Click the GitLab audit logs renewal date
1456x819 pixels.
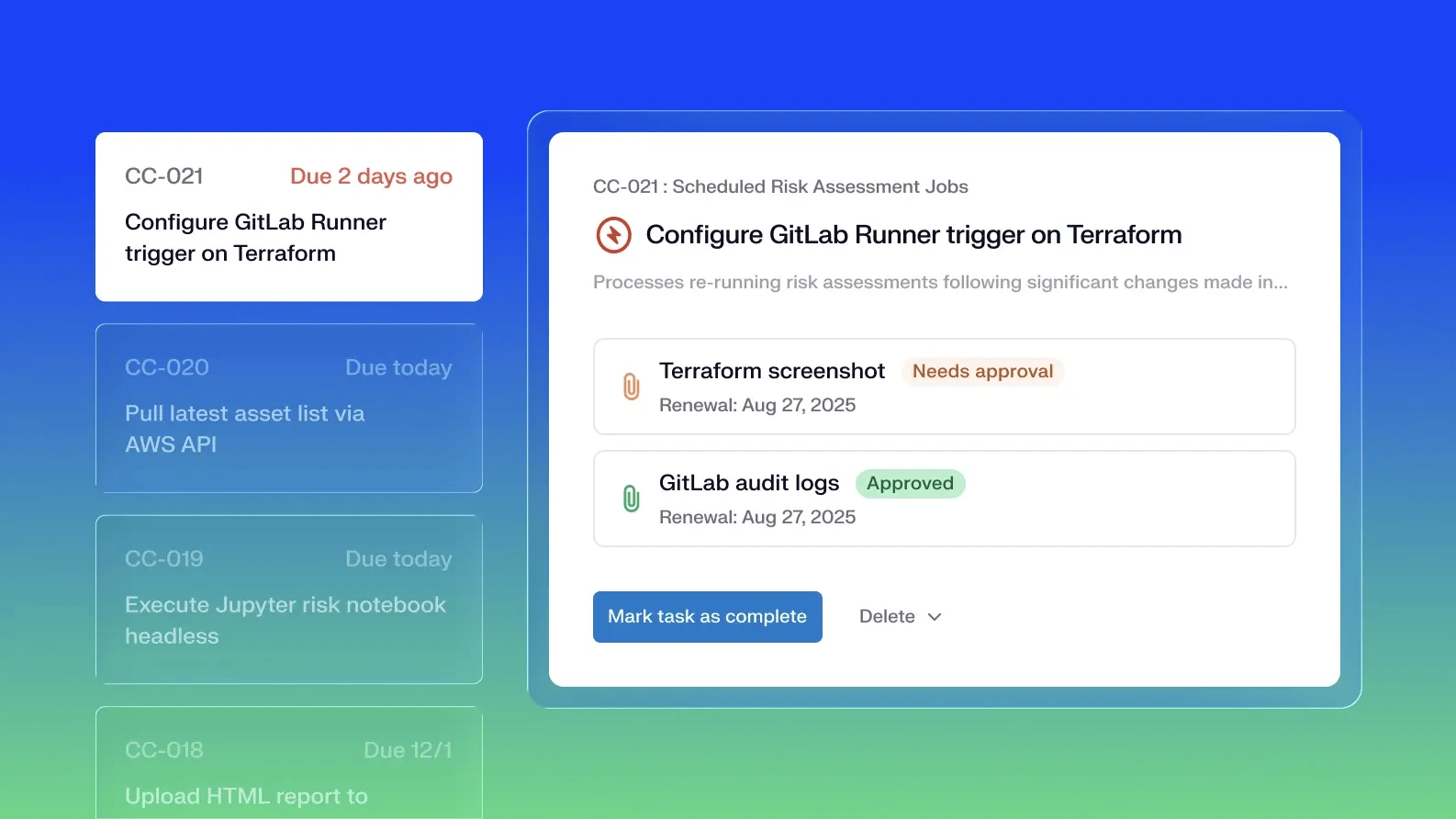756,517
